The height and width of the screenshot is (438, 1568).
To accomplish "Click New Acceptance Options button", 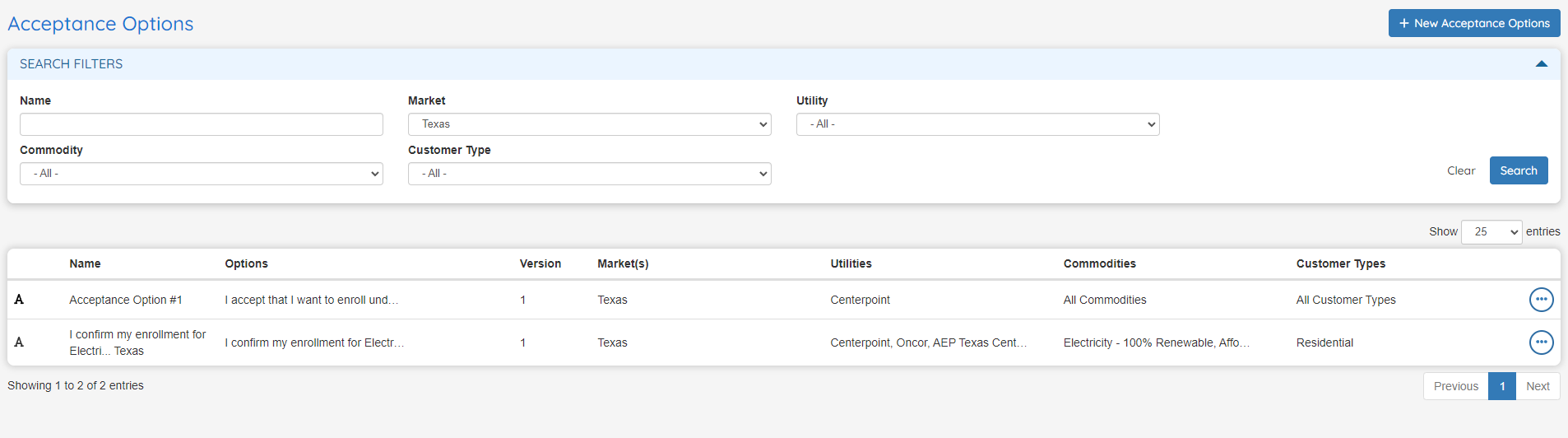I will point(1474,23).
